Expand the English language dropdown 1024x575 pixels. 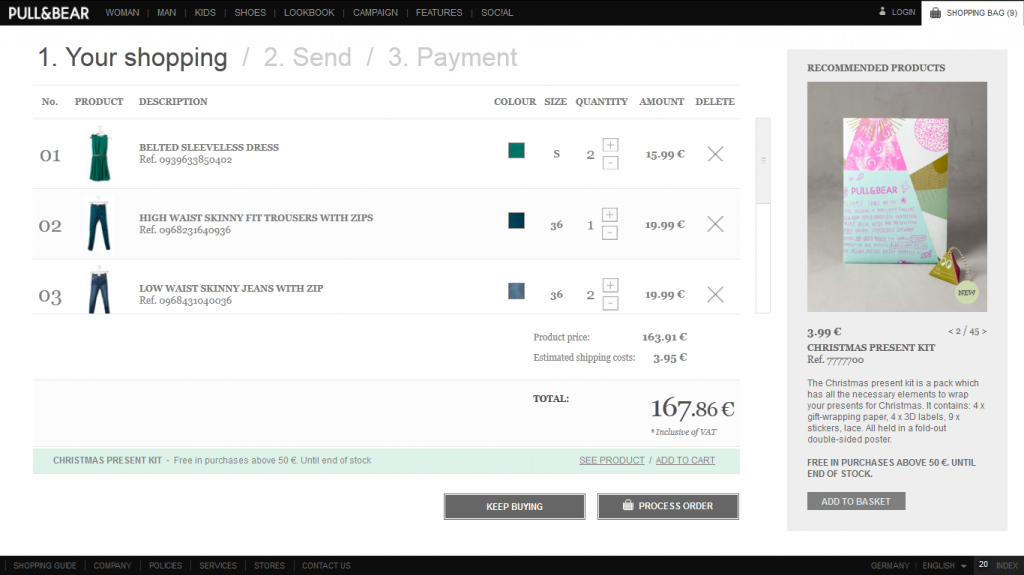coord(963,566)
